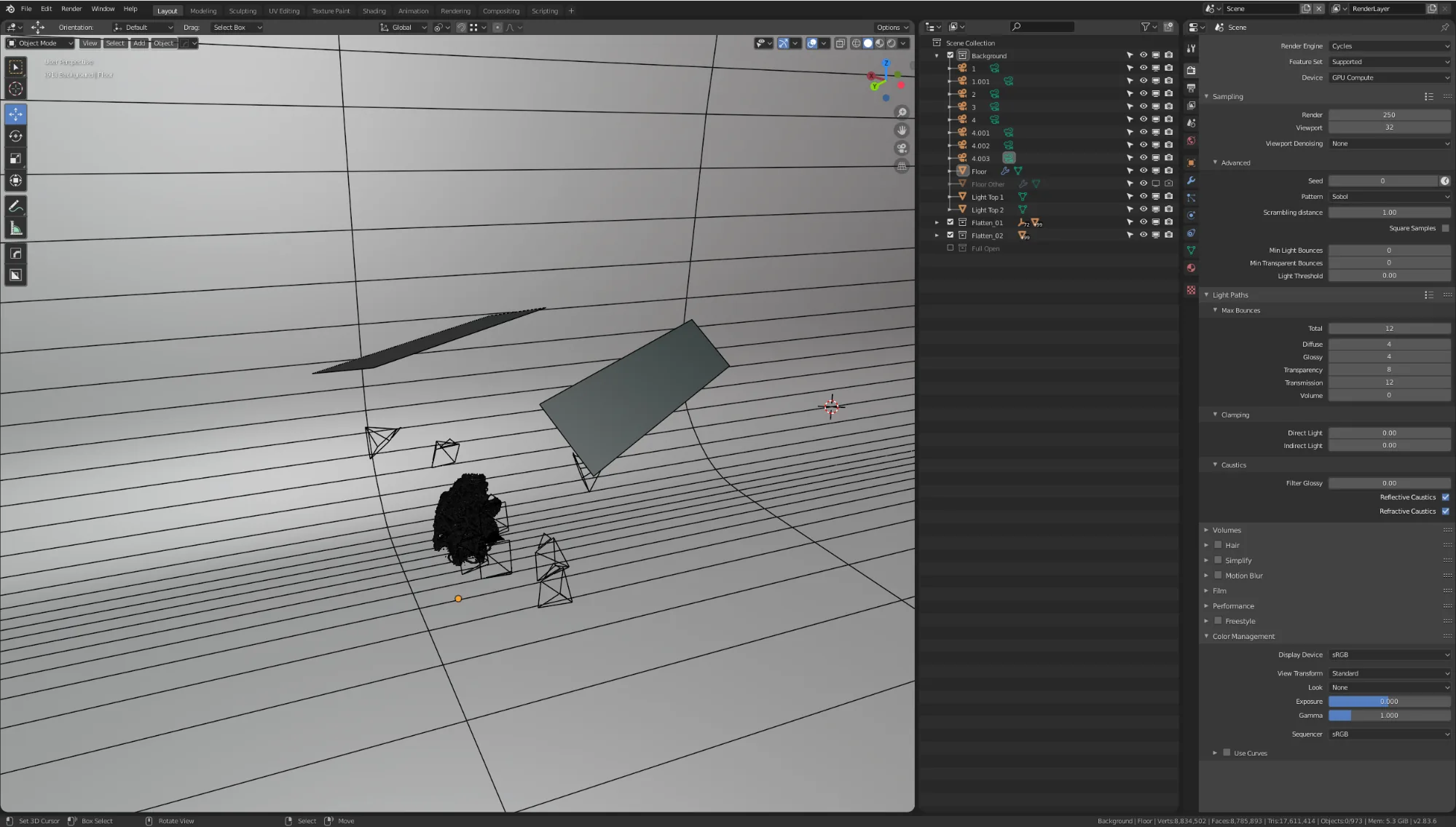
Task: Click the viewport Add menu button
Action: point(139,43)
